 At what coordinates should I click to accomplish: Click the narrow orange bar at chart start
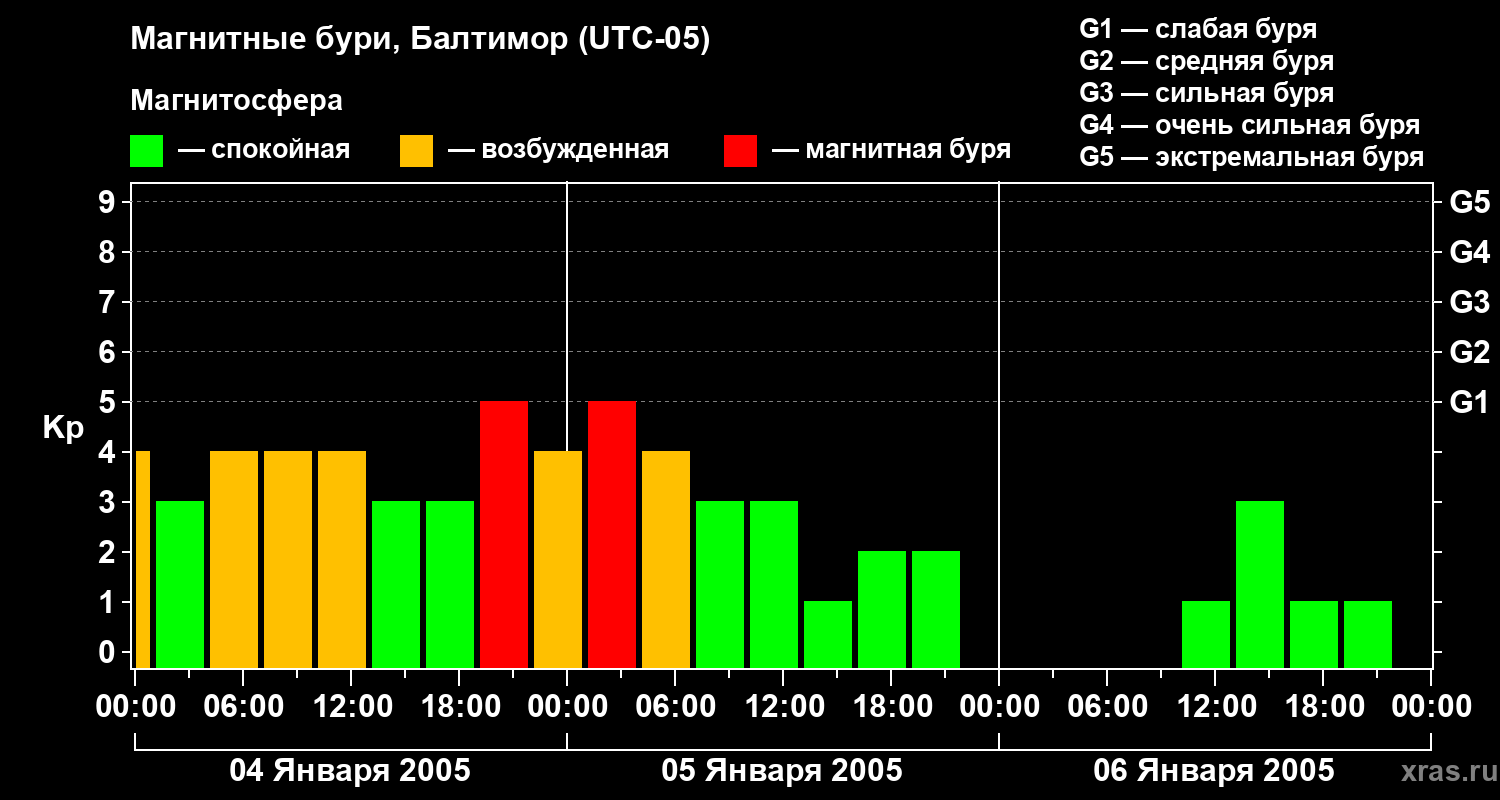[142, 559]
